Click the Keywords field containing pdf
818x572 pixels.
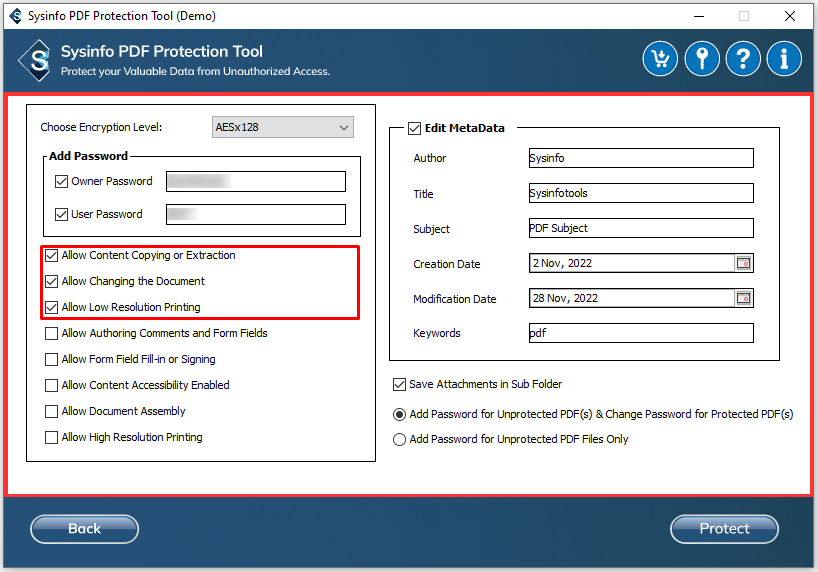(641, 333)
